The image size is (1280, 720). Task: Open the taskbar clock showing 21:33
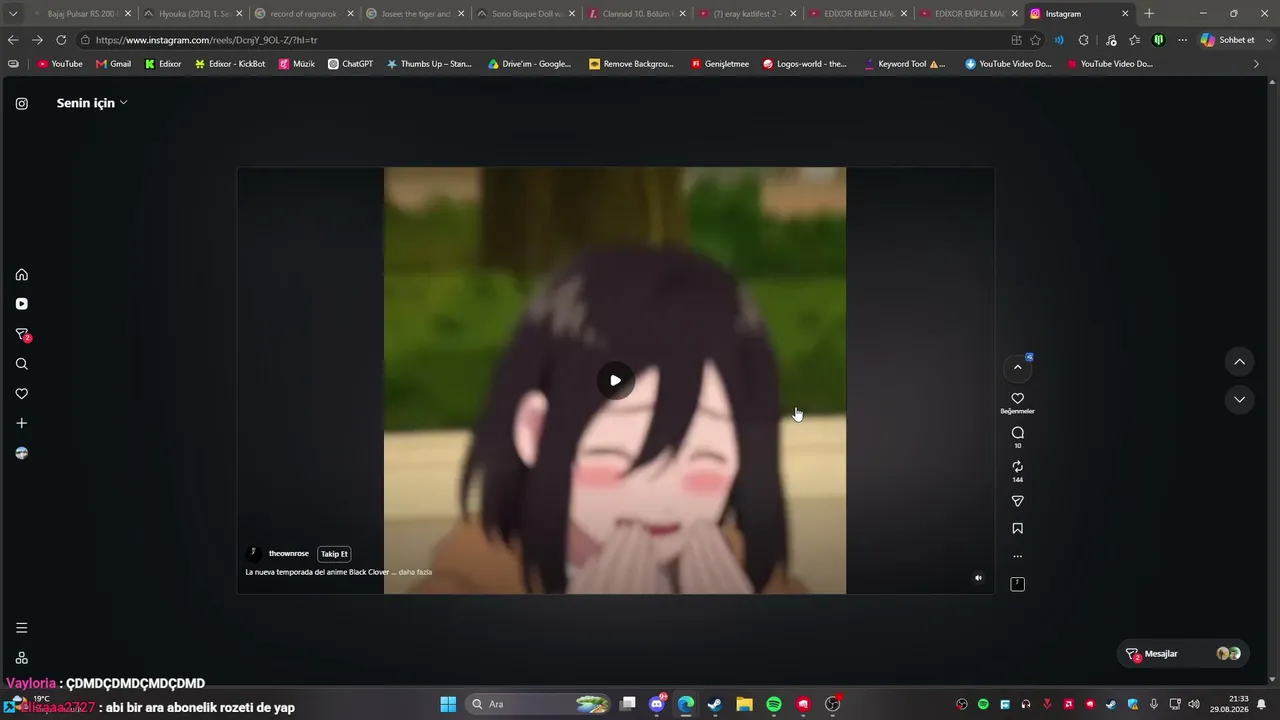pos(1229,704)
